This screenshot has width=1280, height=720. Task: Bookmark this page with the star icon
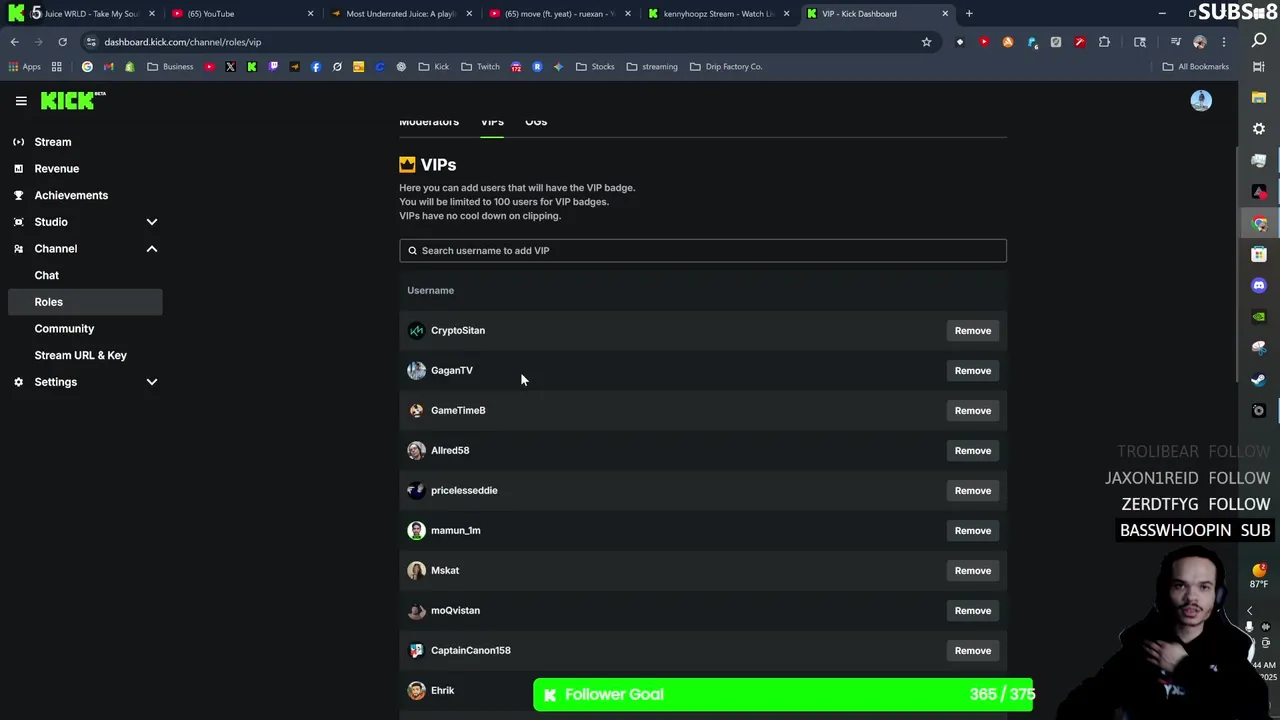926,42
